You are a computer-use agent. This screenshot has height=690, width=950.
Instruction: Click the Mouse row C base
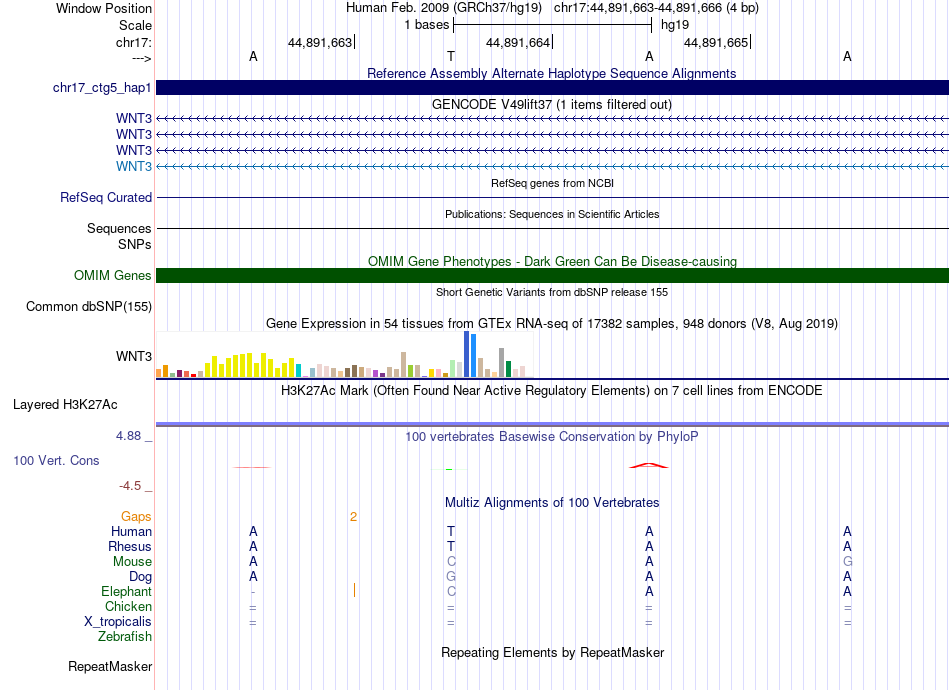[451, 562]
